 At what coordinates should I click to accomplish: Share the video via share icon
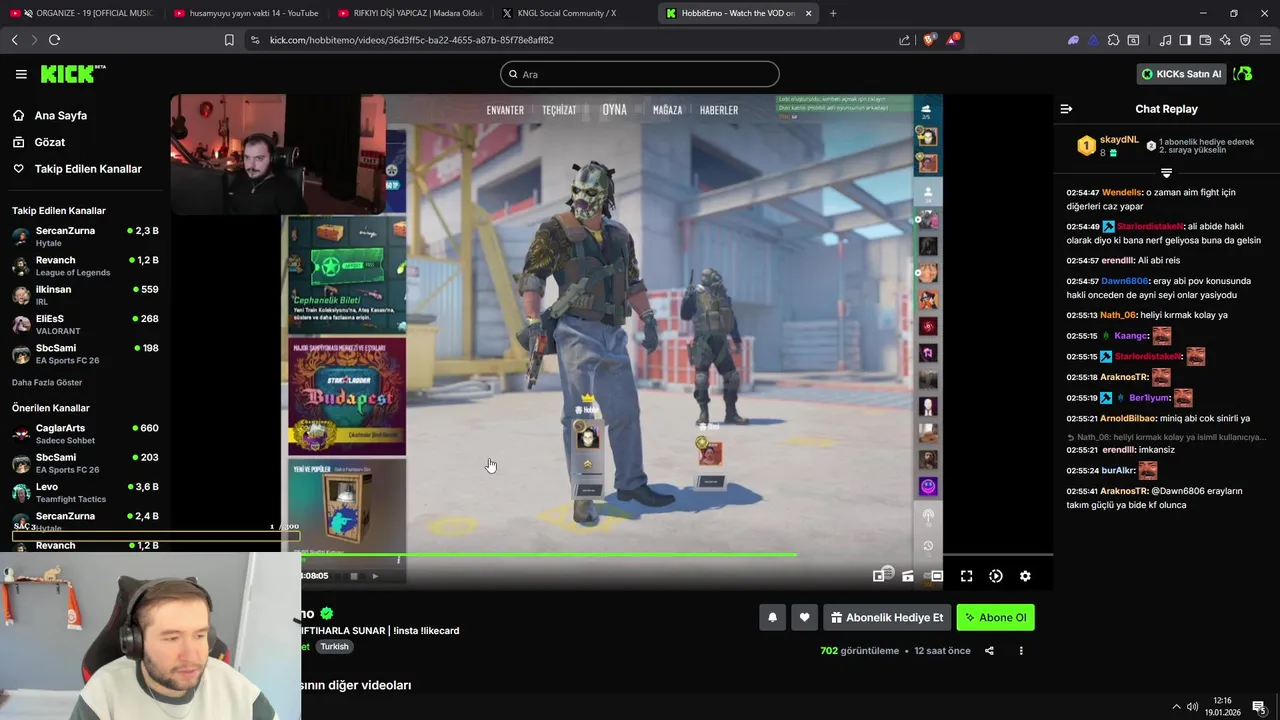(x=989, y=651)
